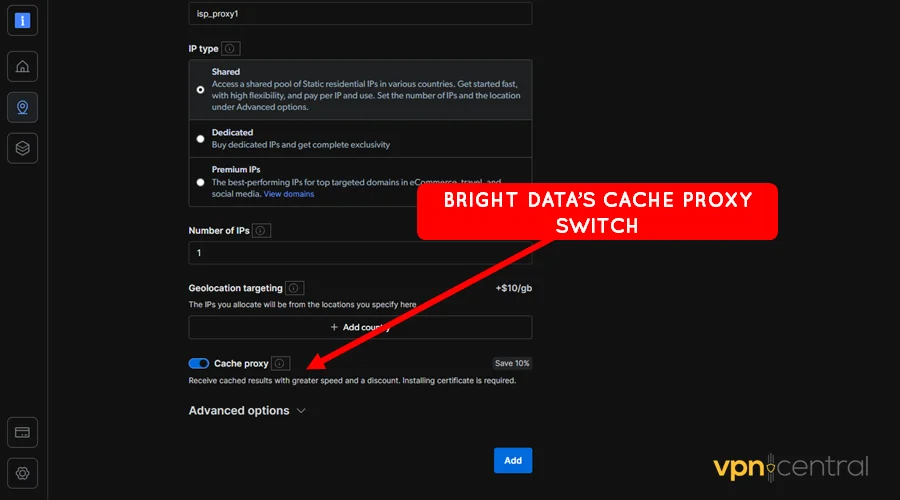The height and width of the screenshot is (500, 900).
Task: Go to the home icon in sidebar
Action: pyautogui.click(x=22, y=67)
